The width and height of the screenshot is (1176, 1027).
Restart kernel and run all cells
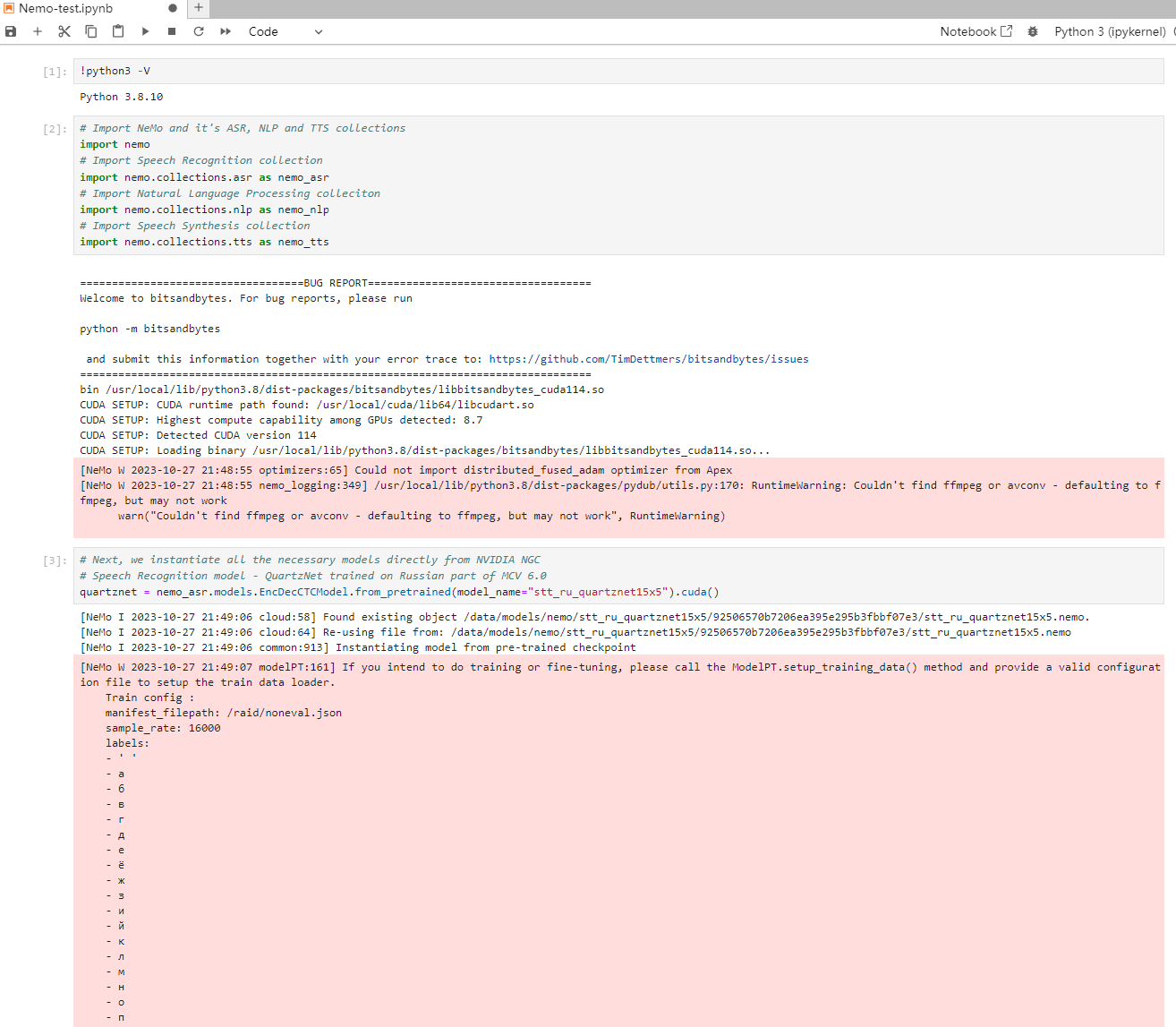coord(226,31)
